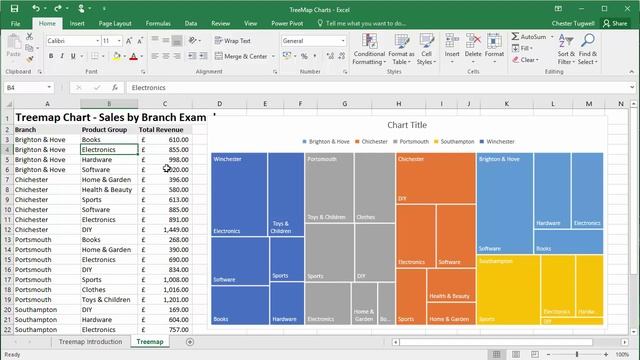Open Conditional Formatting menu
Image resolution: width=640 pixels, height=360 pixels.
[x=369, y=49]
